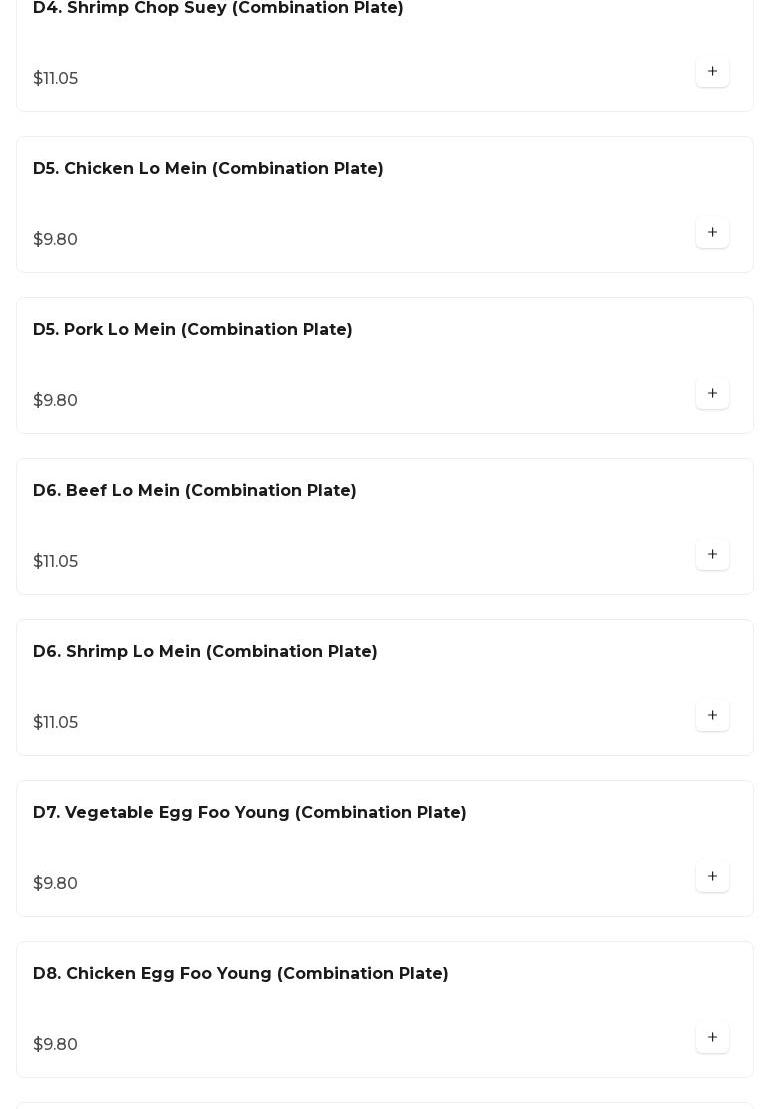This screenshot has width=770, height=1109.
Task: Open D4 Shrimp Chop Suey item title
Action: coord(218,9)
